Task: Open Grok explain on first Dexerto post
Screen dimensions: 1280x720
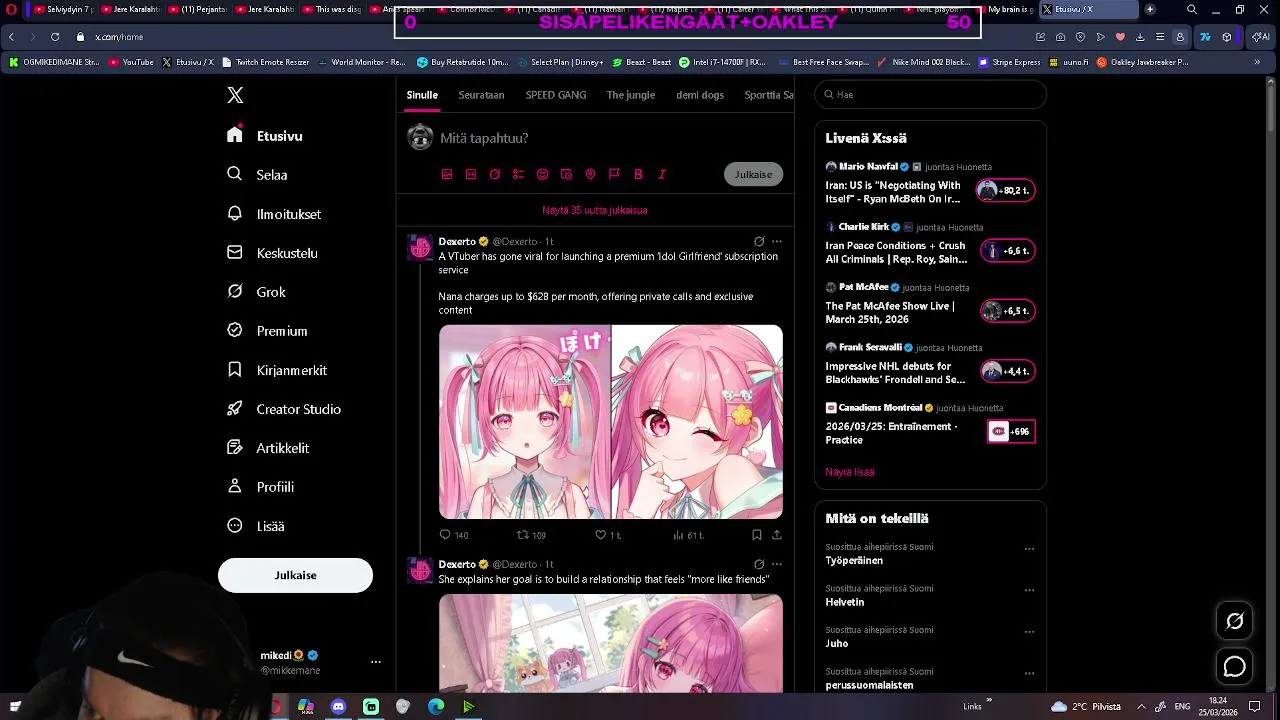Action: (759, 241)
